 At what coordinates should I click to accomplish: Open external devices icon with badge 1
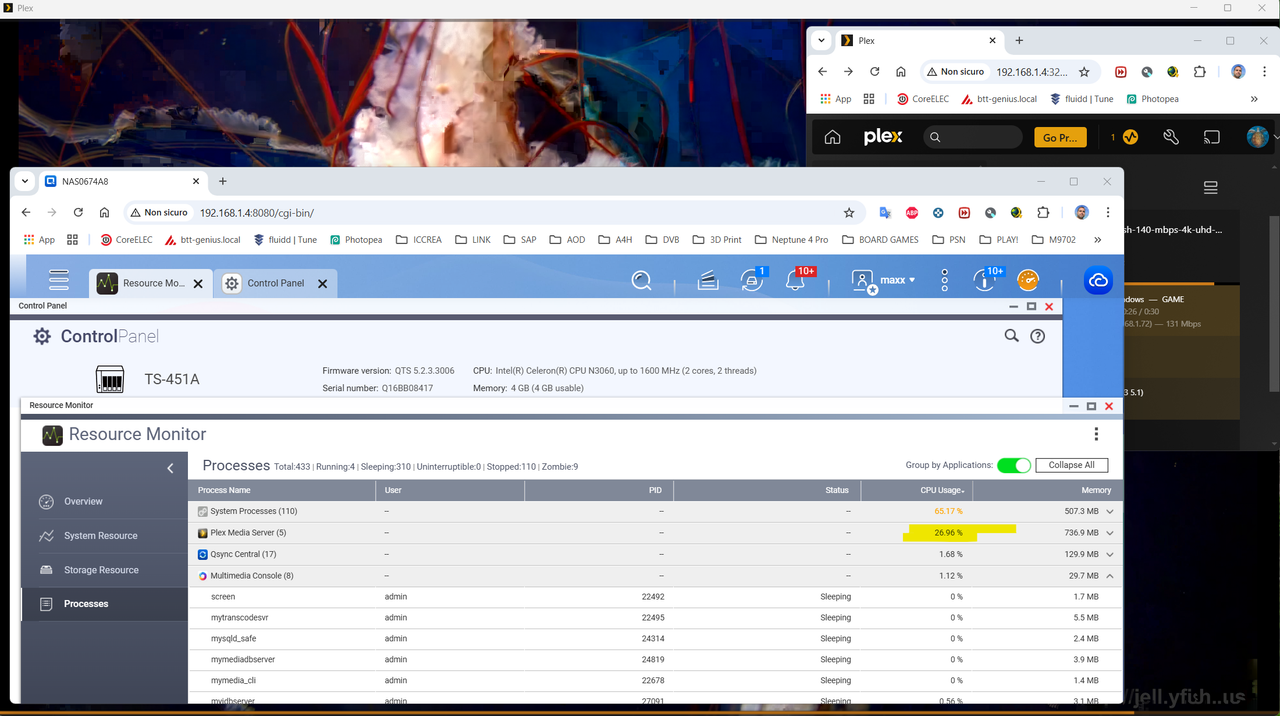pos(752,280)
